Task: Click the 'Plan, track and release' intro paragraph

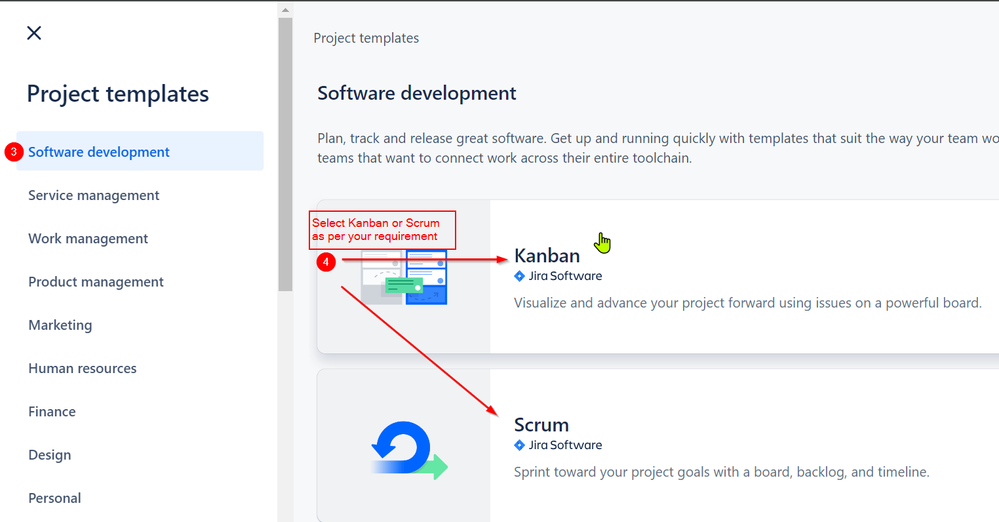Action: coord(658,148)
